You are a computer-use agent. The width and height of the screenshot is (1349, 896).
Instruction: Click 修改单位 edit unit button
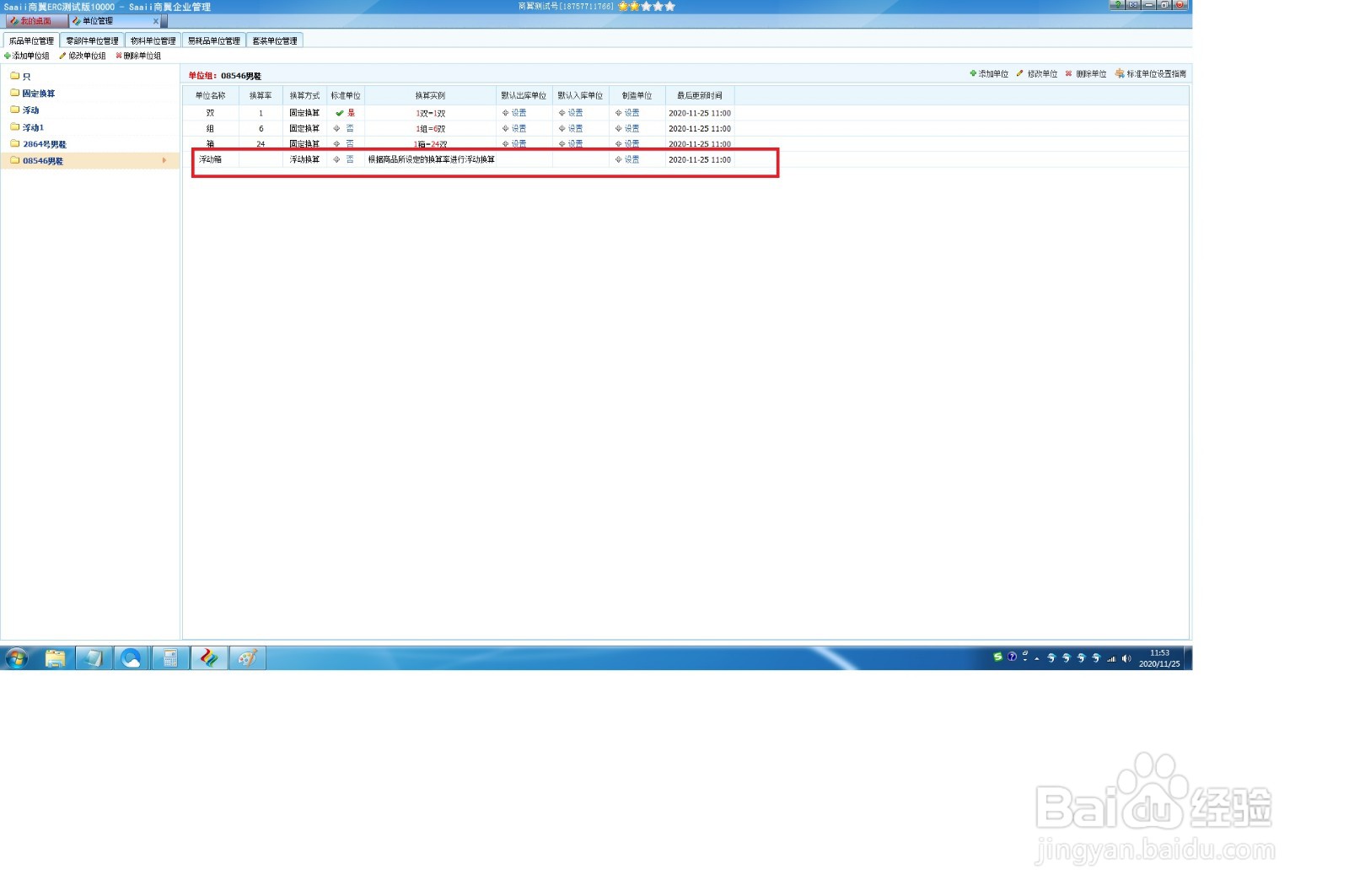point(1037,74)
